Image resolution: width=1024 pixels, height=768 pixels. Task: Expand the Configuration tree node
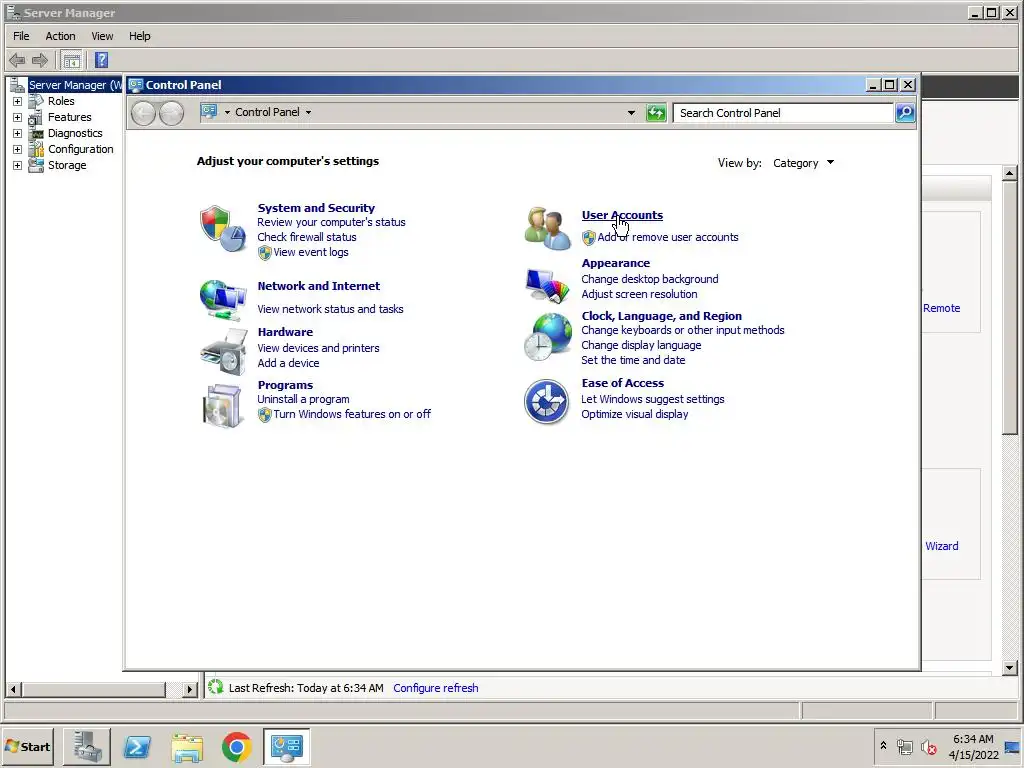pyautogui.click(x=17, y=150)
